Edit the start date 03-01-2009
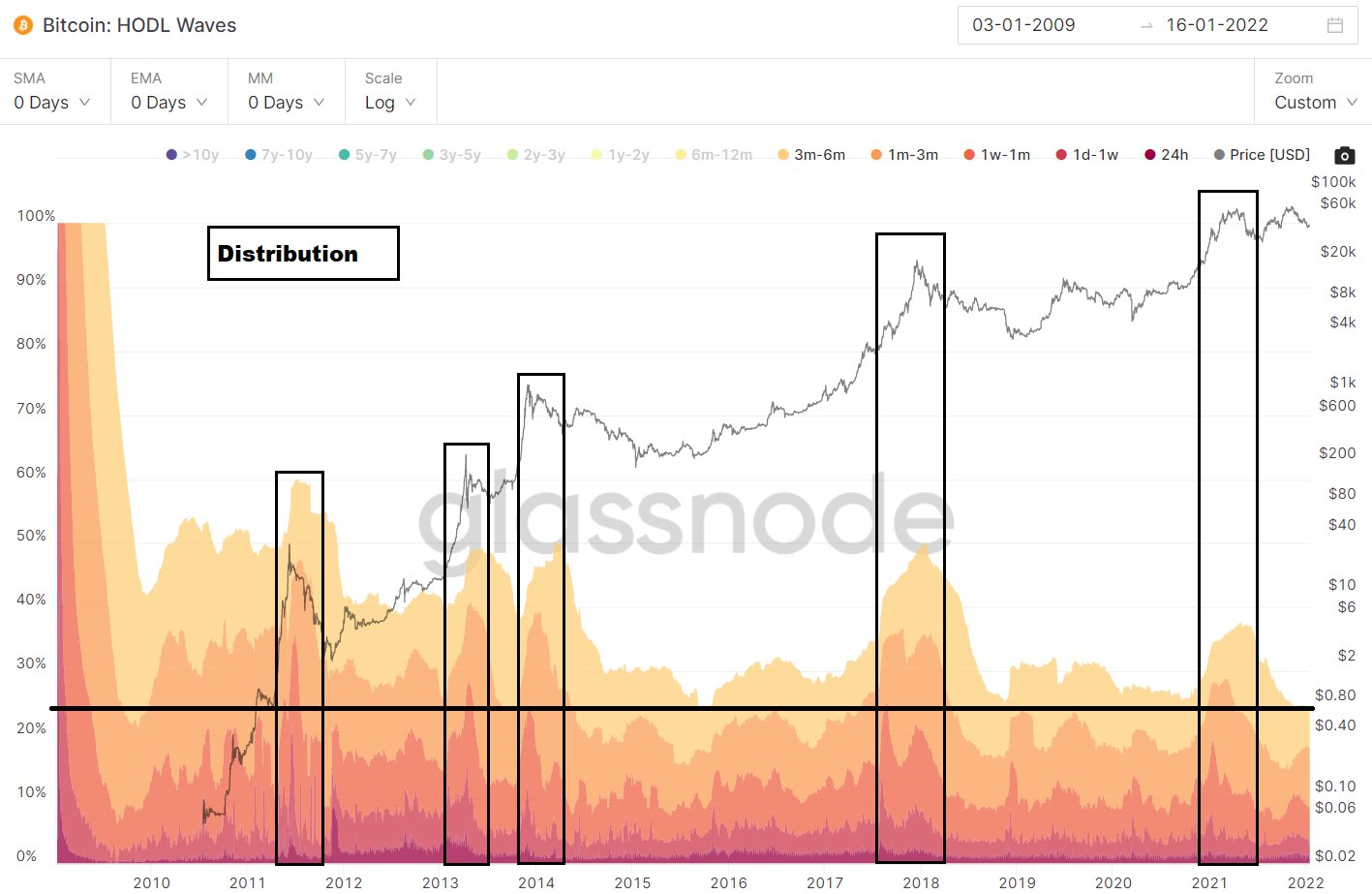Image resolution: width=1372 pixels, height=894 pixels. pos(1023,25)
